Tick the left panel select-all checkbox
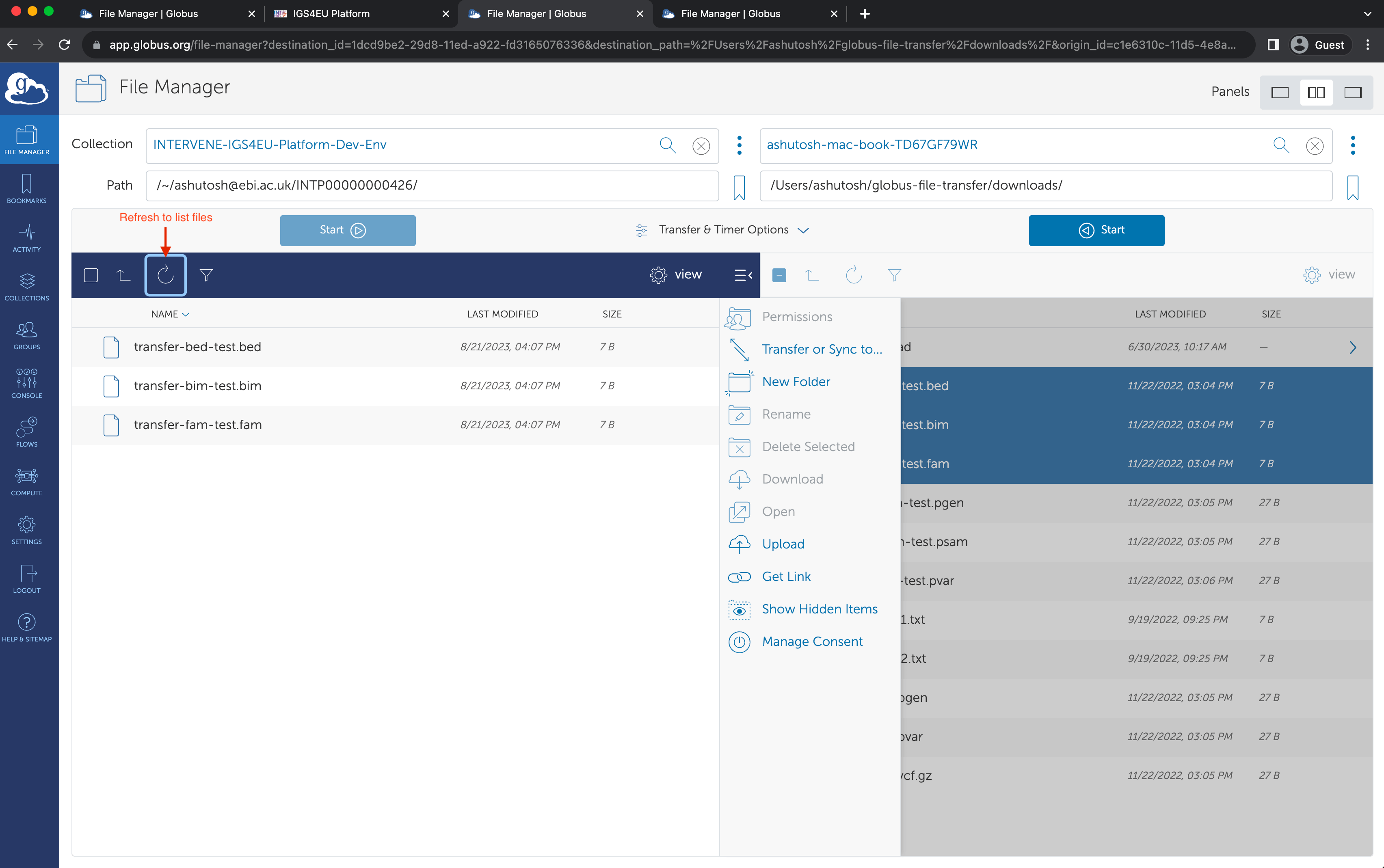The height and width of the screenshot is (868, 1384). click(x=91, y=275)
